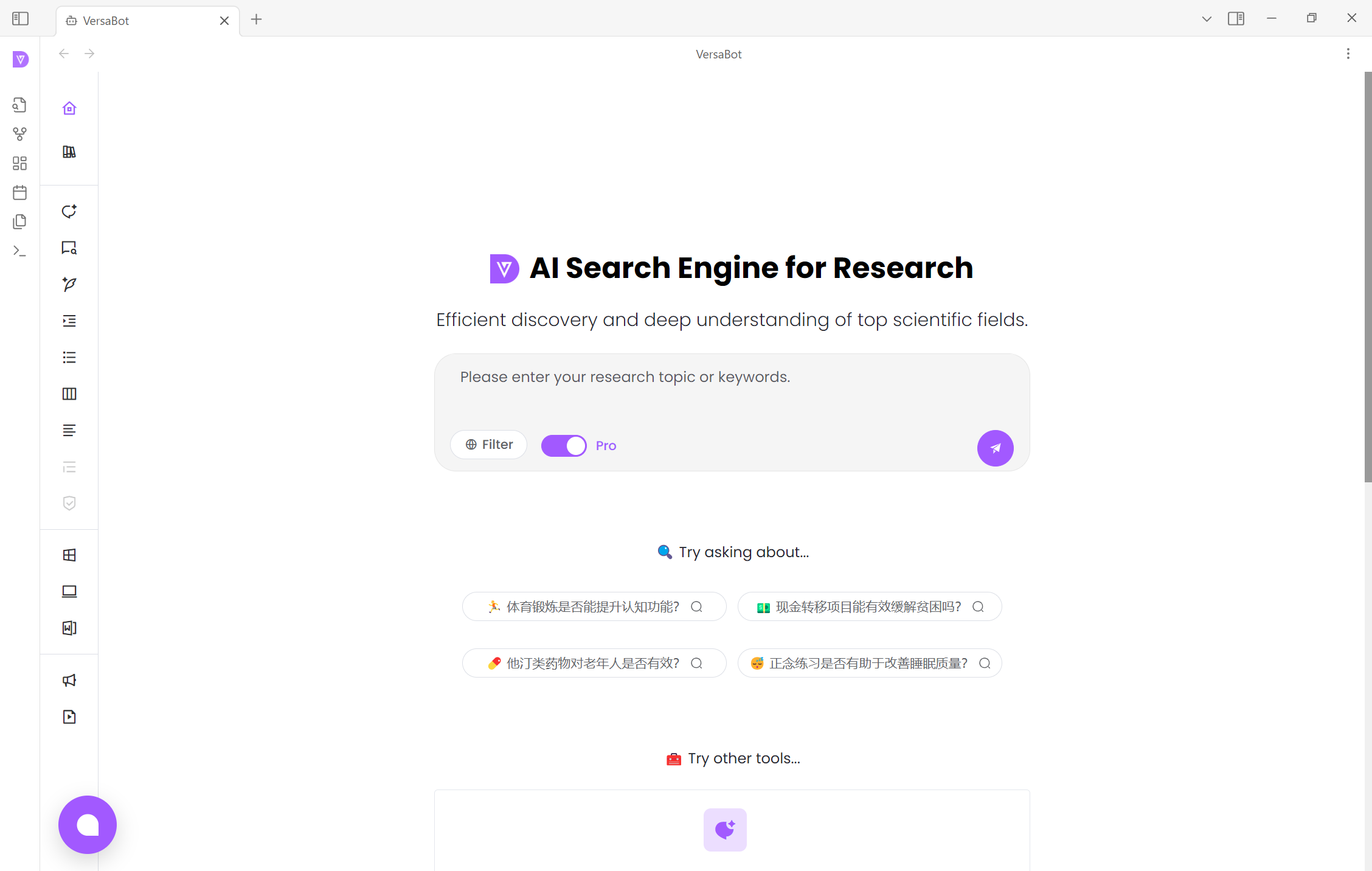Image resolution: width=1372 pixels, height=871 pixels.
Task: Open the chat search icon
Action: 69,248
